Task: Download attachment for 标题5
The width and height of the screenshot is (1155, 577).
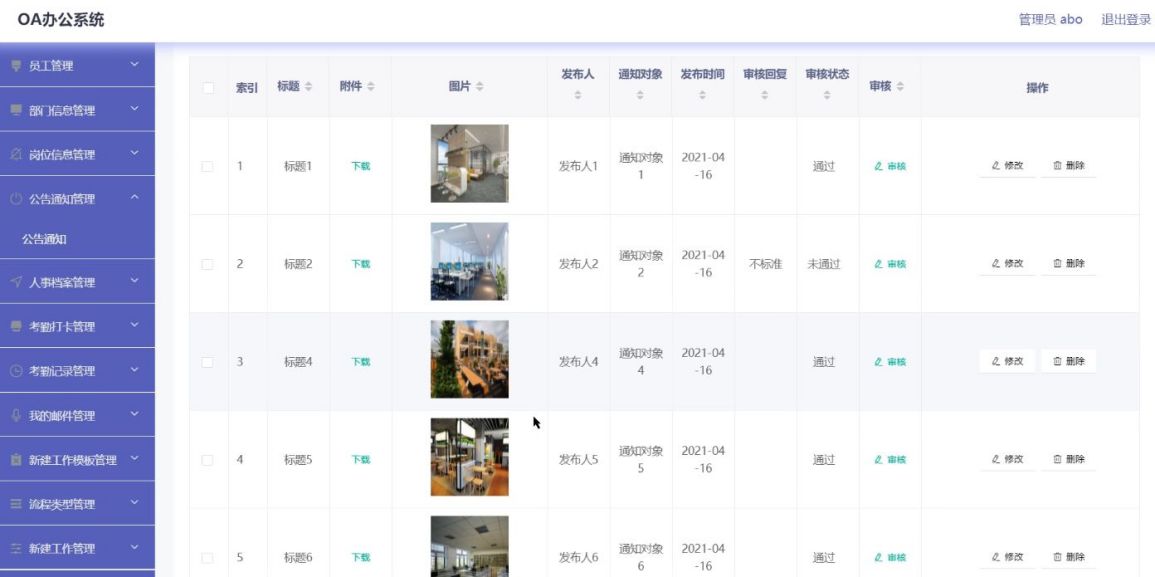Action: click(x=360, y=460)
